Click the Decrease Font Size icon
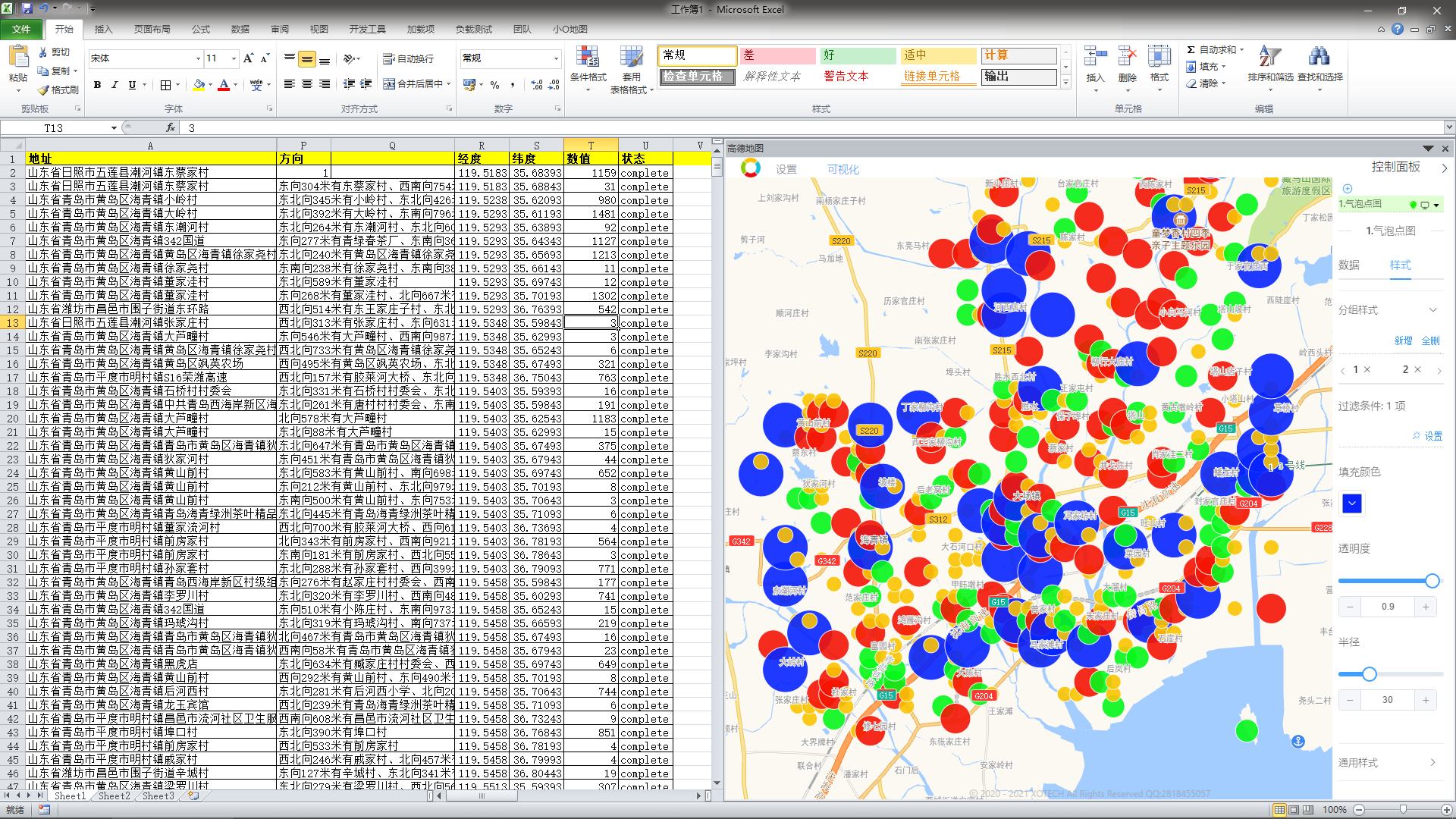Viewport: 1456px width, 819px height. point(265,58)
